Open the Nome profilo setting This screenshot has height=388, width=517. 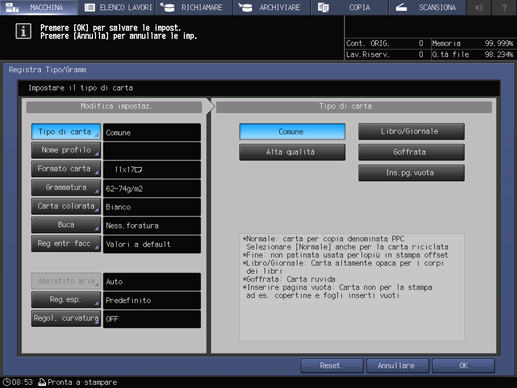[66, 150]
